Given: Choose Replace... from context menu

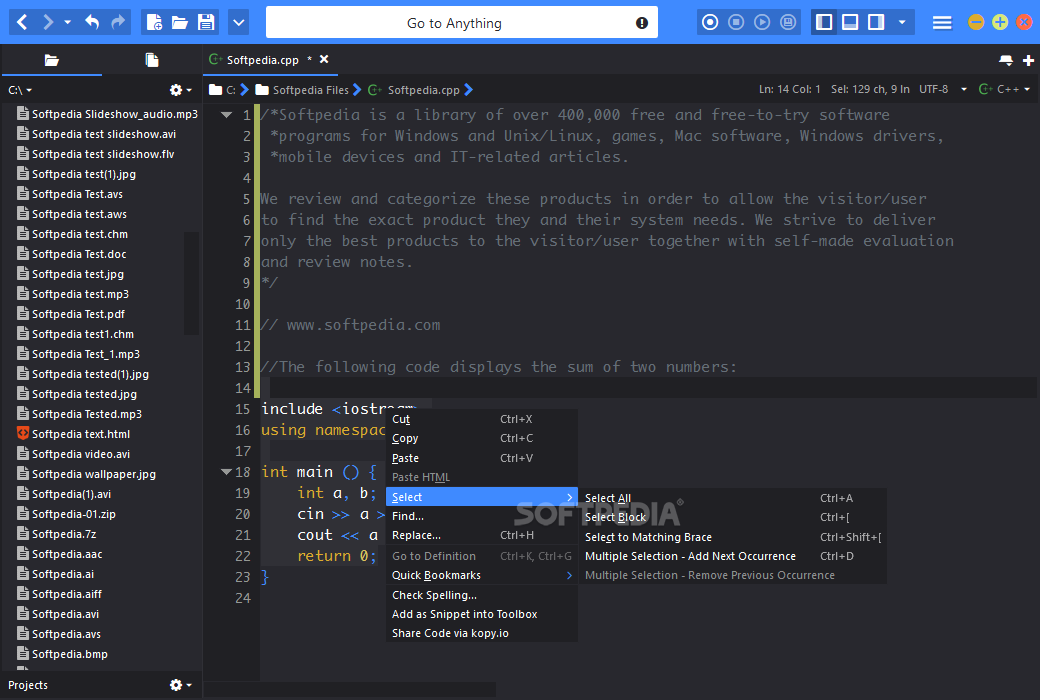Looking at the screenshot, I should 482,535.
